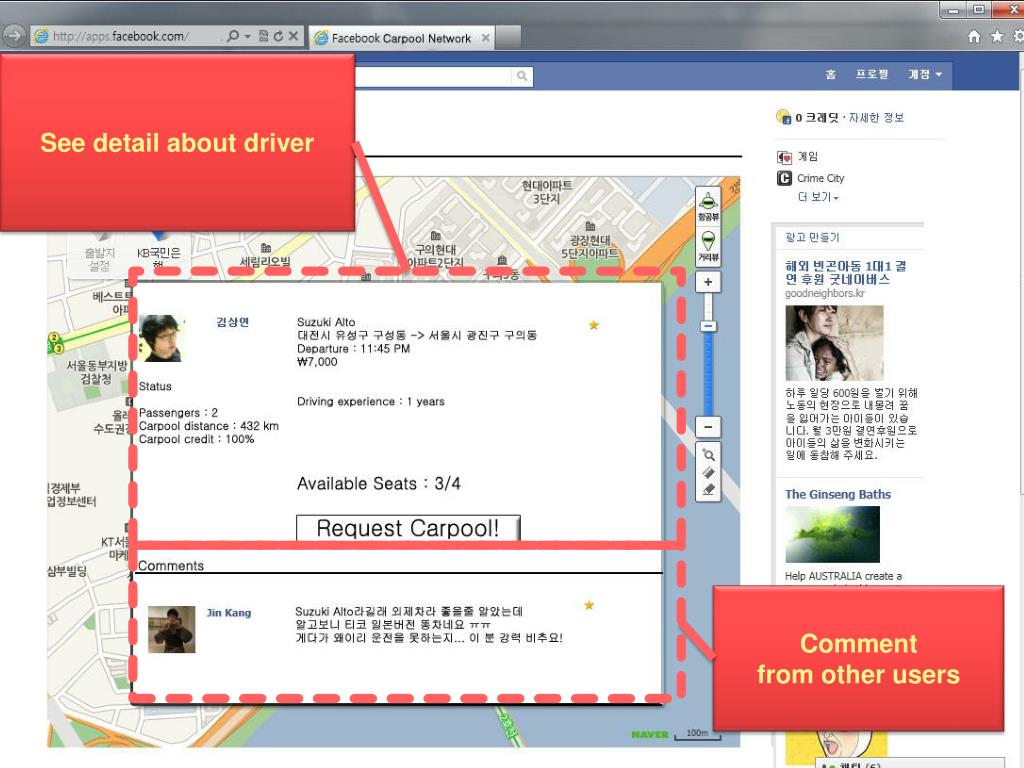1024x768 pixels.
Task: Click the driver profile photo
Action: [x=161, y=338]
